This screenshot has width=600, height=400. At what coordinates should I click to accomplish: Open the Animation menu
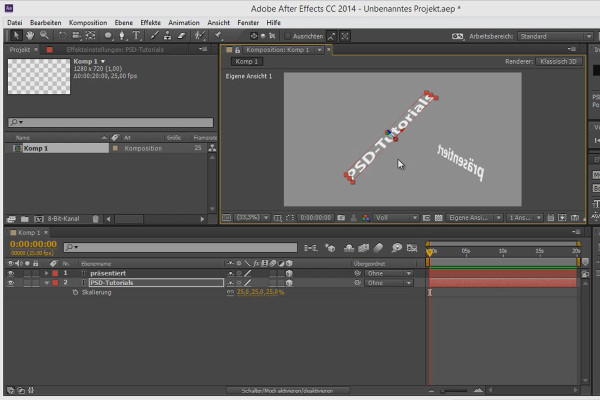tap(184, 23)
